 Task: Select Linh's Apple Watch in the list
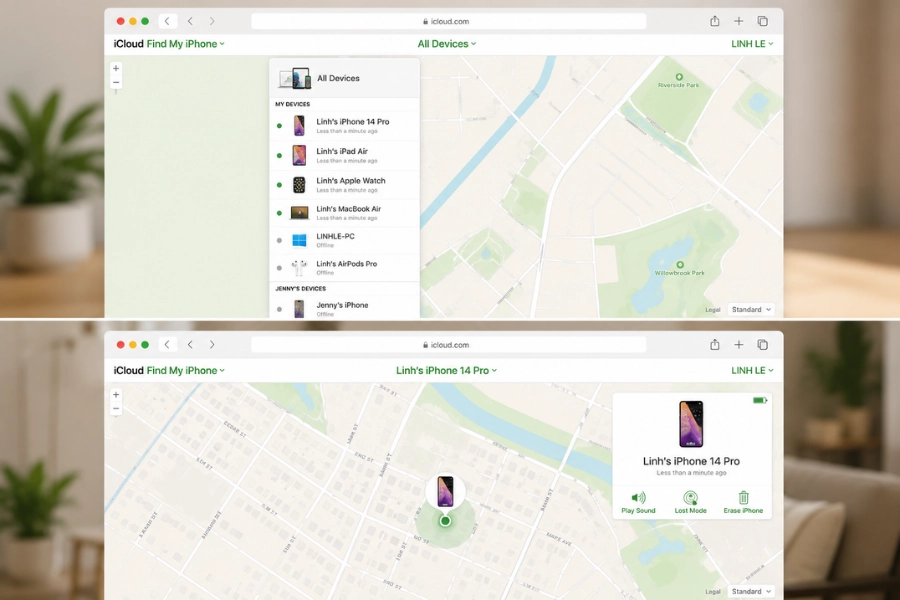(x=344, y=184)
